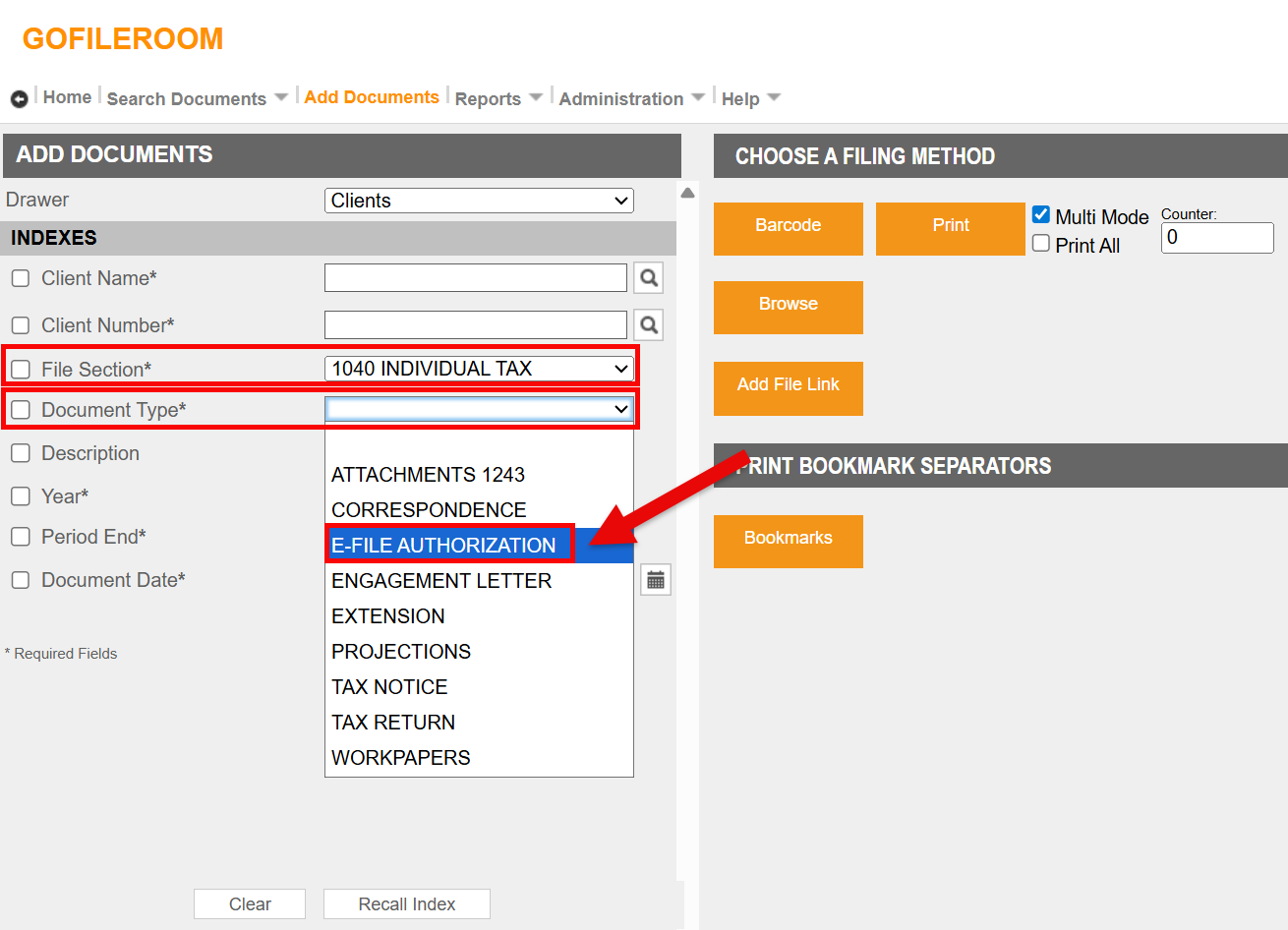
Task: Click into the Counter input field
Action: pyautogui.click(x=1216, y=238)
